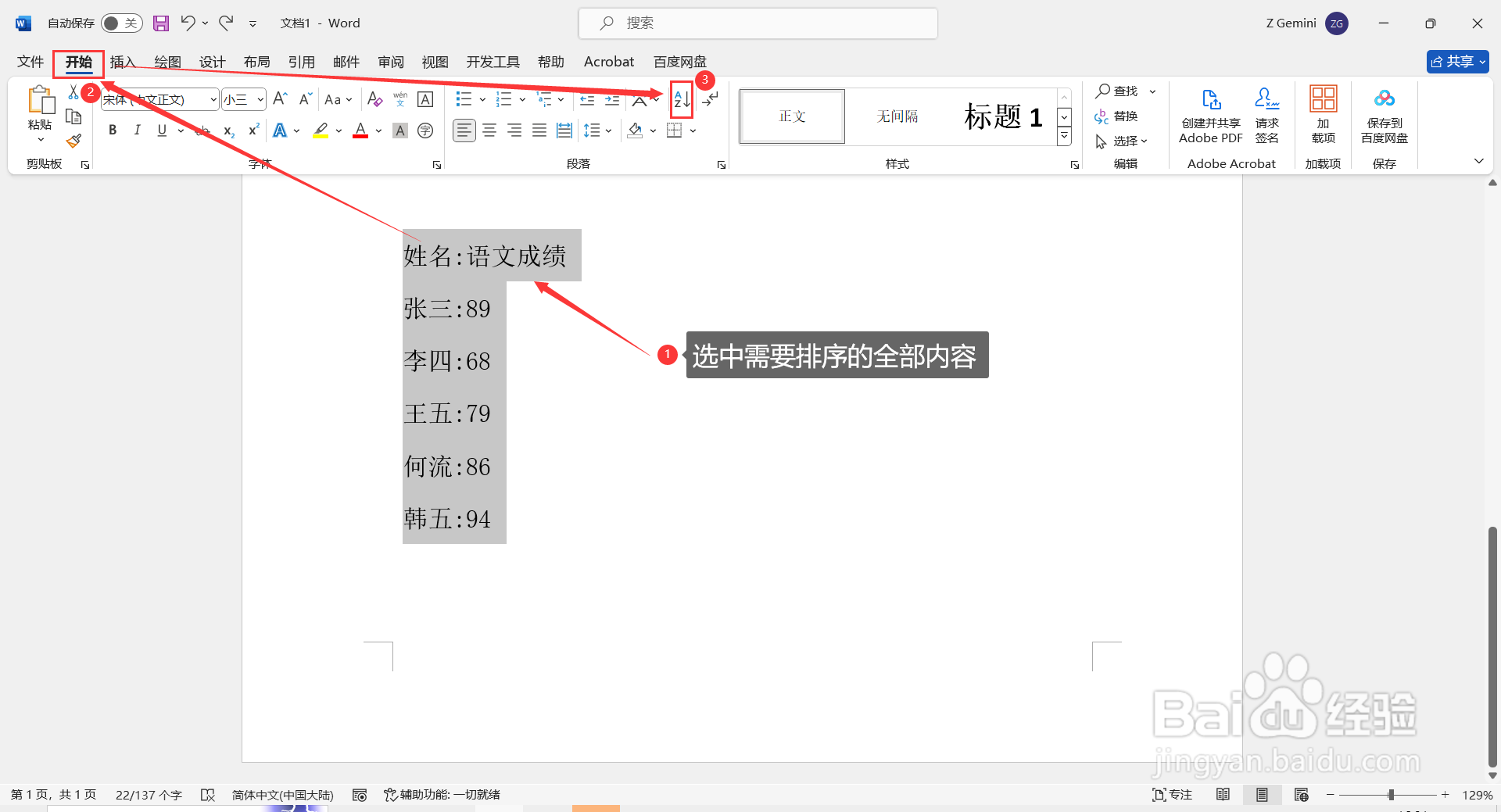Open Create and Share Adobe PDF

(1210, 115)
